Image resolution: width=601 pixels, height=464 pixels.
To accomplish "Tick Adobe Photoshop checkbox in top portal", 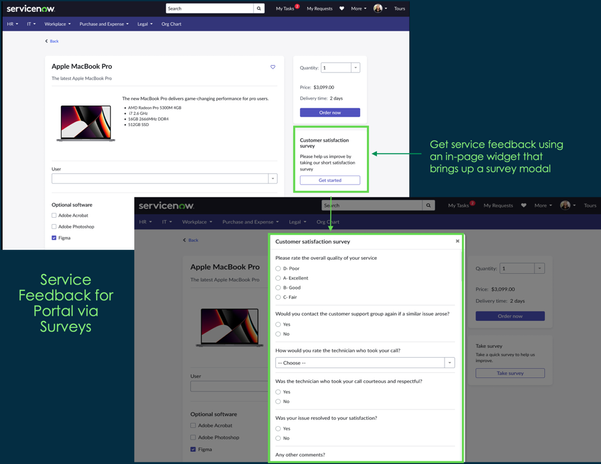I will [x=54, y=226].
